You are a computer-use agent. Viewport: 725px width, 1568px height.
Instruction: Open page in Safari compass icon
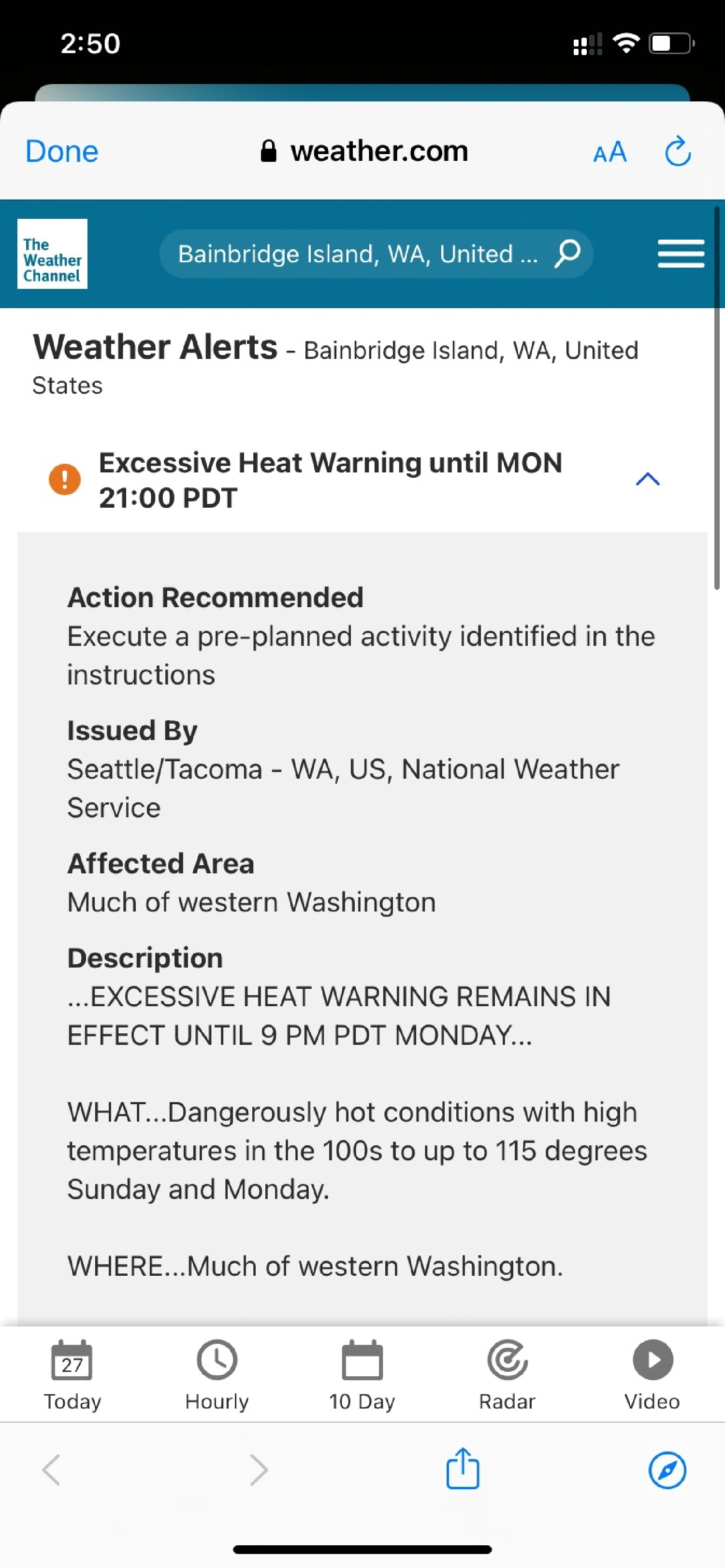[667, 1470]
